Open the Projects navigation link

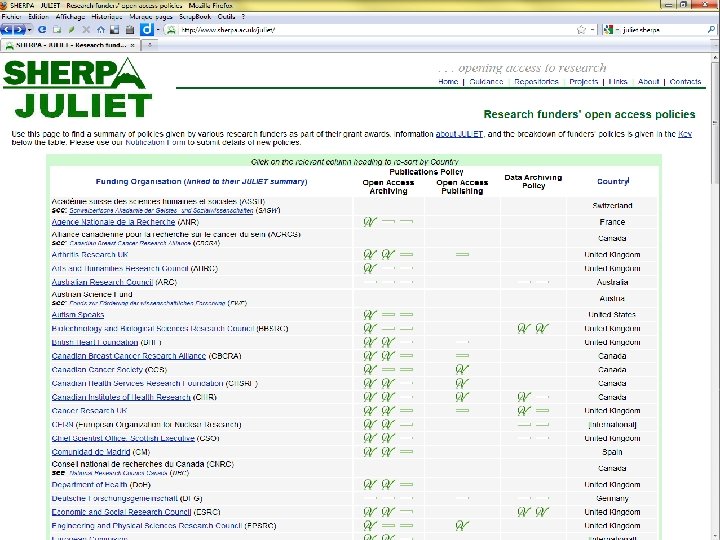tap(584, 82)
